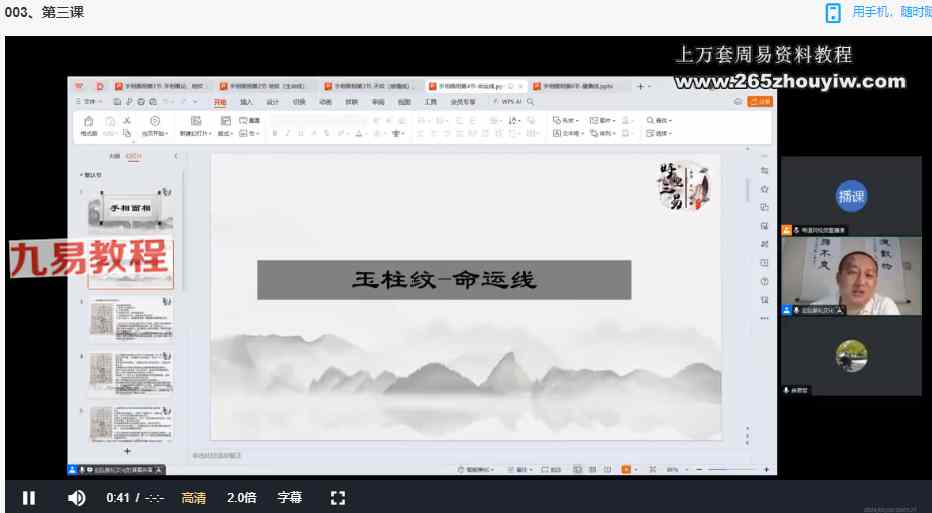Click add new slide plus under thumbnails
Viewport: 932px width, 513px height.
(127, 452)
